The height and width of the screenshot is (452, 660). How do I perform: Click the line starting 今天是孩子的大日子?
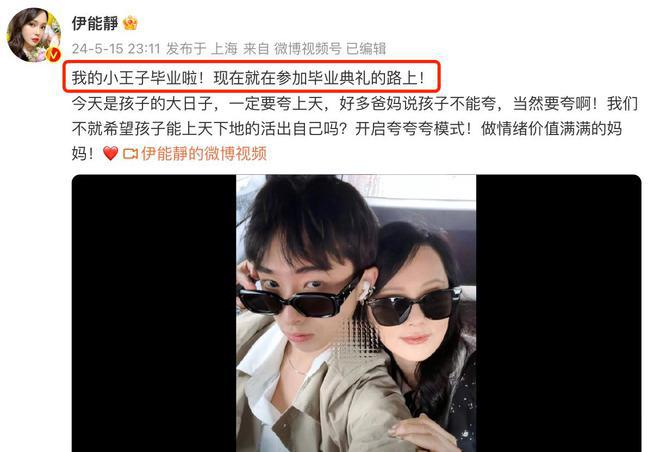tap(355, 104)
